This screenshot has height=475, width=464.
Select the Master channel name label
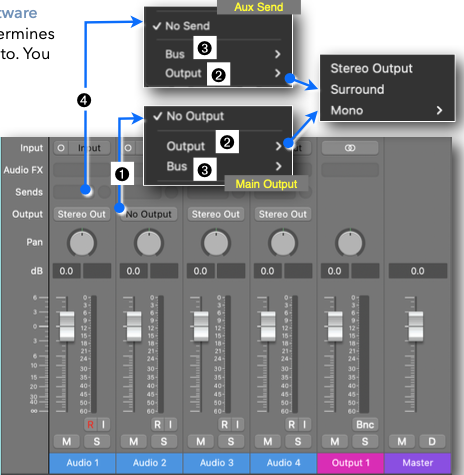point(418,463)
